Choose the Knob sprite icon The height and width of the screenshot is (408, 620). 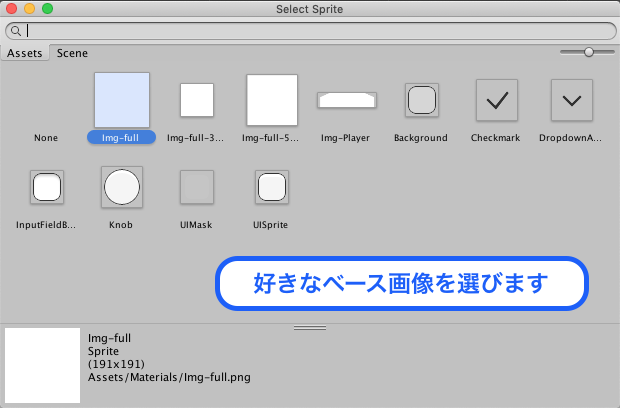pyautogui.click(x=121, y=187)
